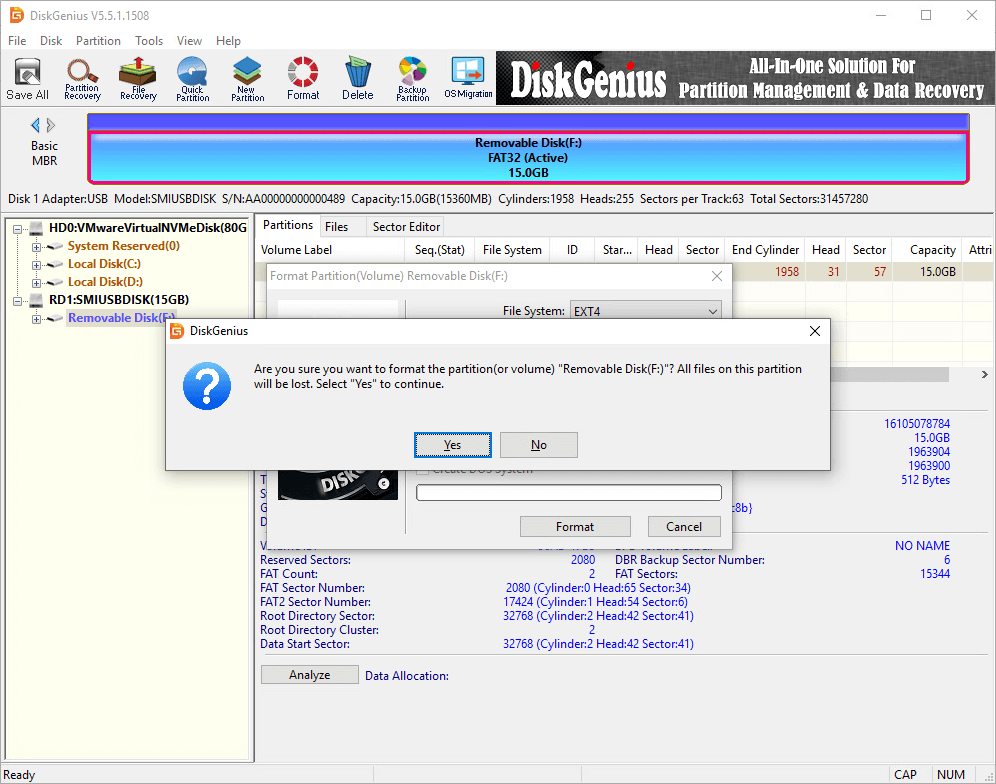Open the View menu

tap(189, 41)
